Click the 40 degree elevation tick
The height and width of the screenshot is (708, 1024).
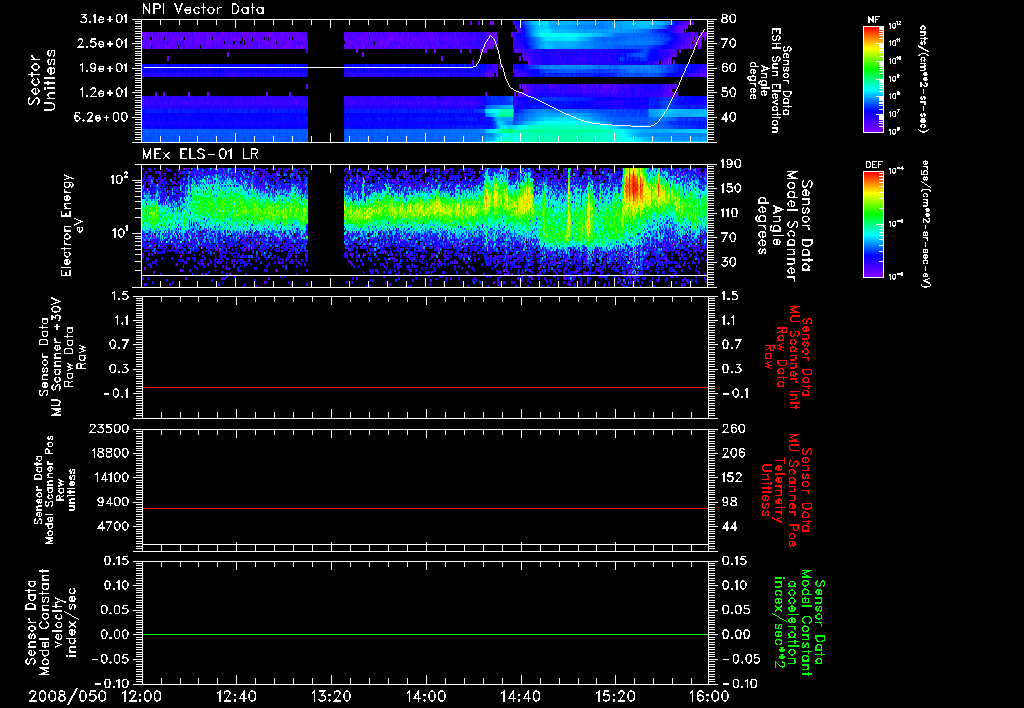point(728,118)
